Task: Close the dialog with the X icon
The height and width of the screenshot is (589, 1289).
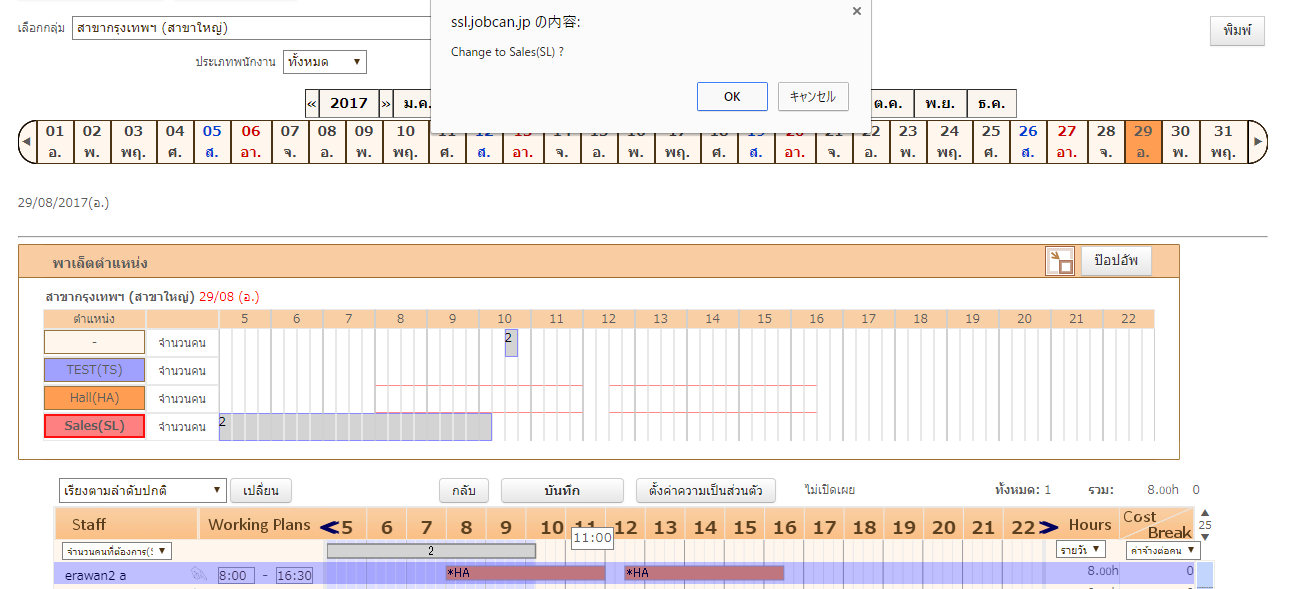Action: click(x=856, y=11)
